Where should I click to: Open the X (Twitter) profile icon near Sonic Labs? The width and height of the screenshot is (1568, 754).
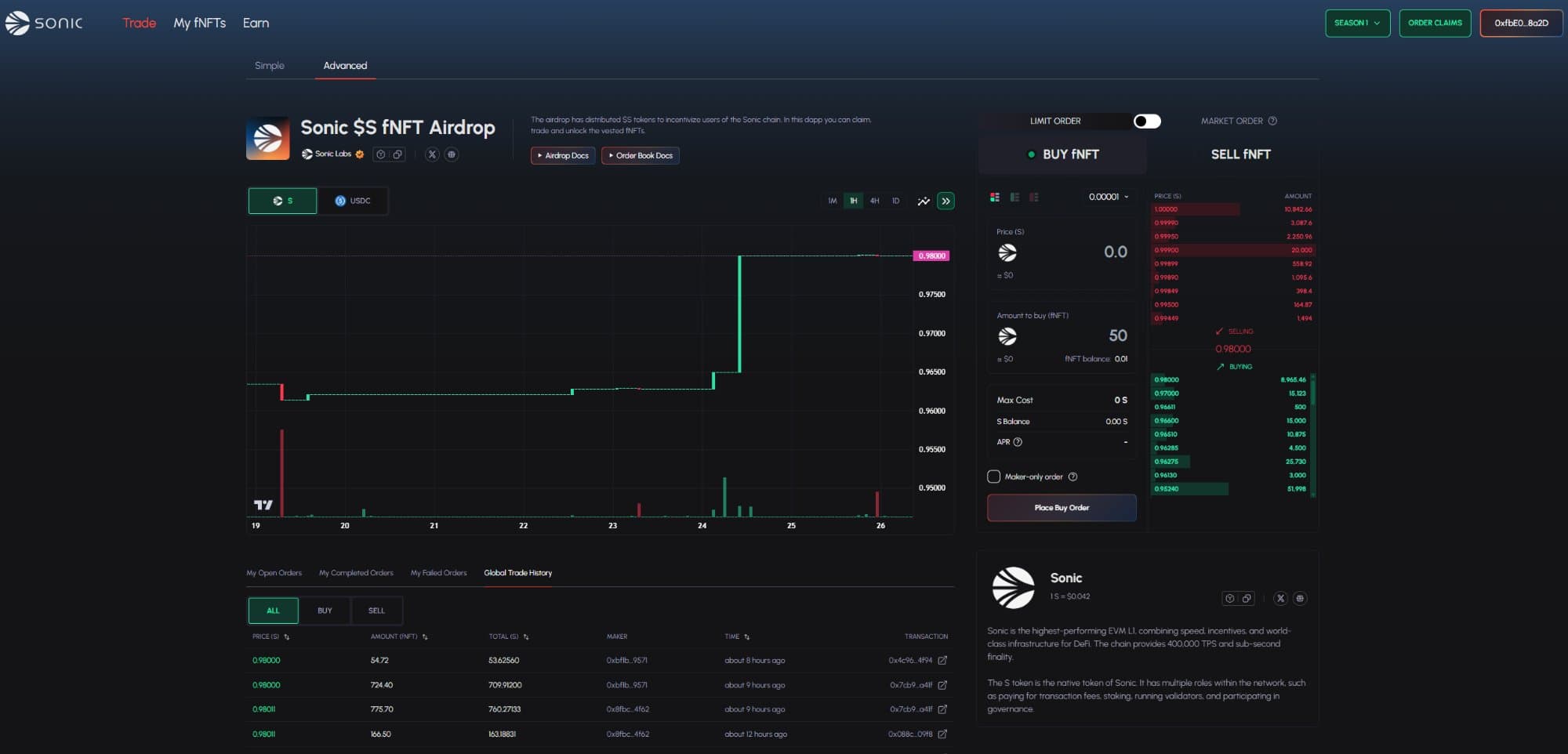pos(432,154)
